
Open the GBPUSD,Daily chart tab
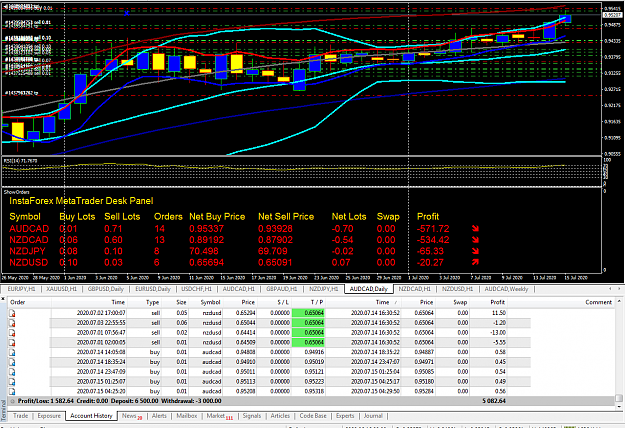106,289
